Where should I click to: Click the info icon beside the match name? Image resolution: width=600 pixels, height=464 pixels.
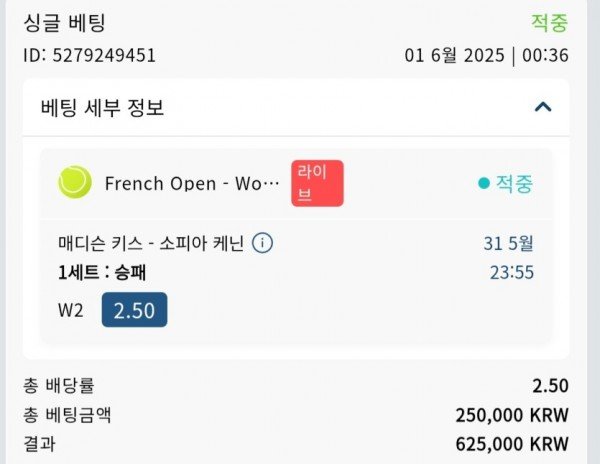[x=263, y=243]
